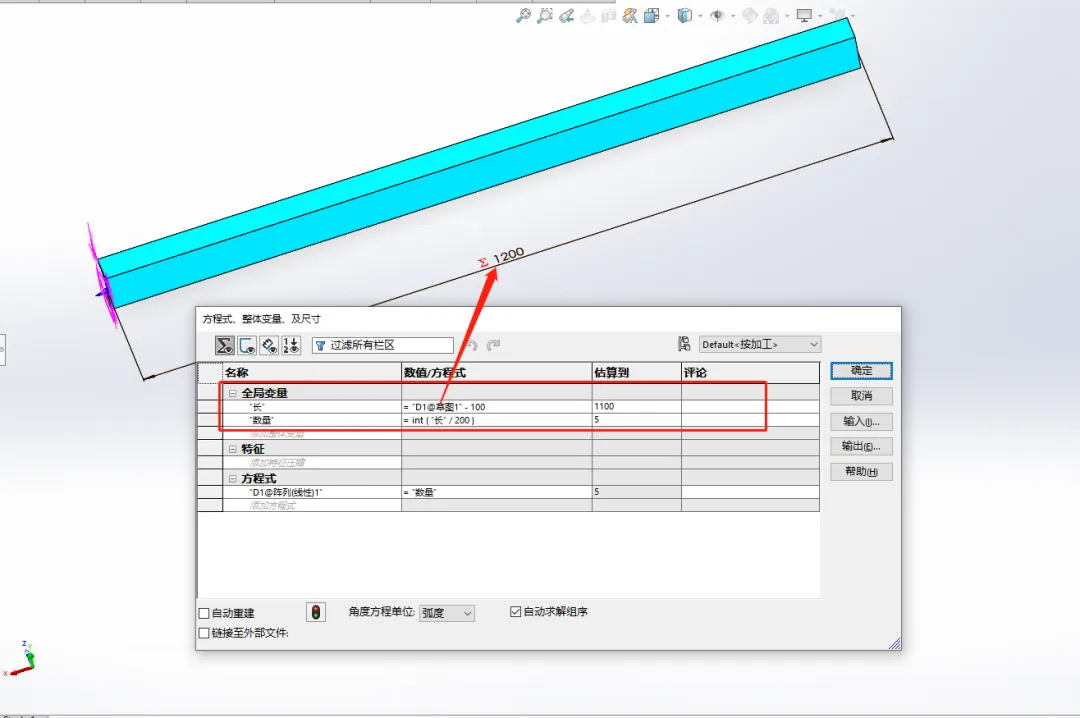Select the Sketch Equation View icon
Screen dimensions: 1080x718
coord(249,344)
